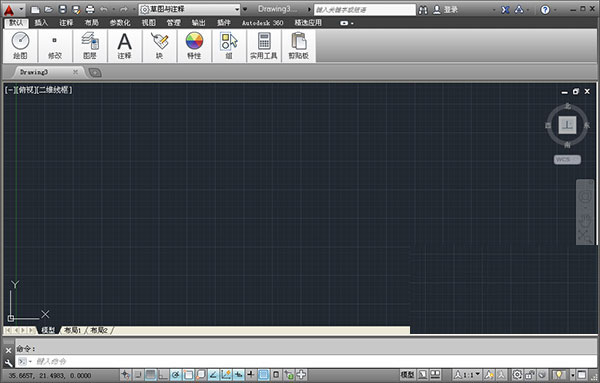Toggle Ortho Mode in status bar

coord(163,375)
